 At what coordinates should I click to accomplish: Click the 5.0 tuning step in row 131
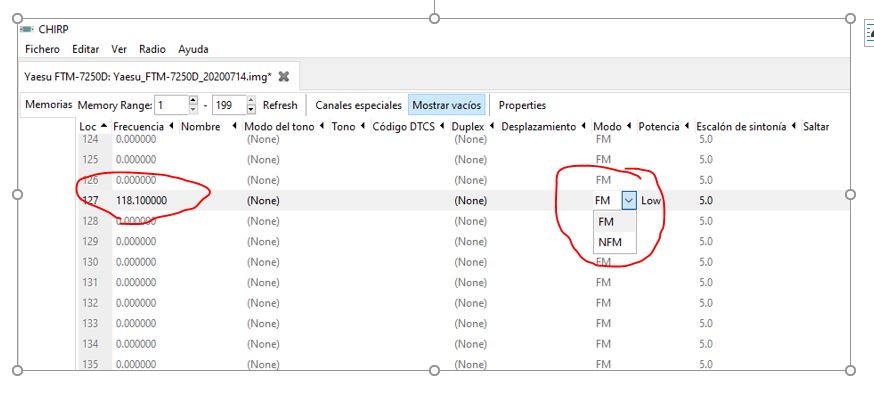point(706,283)
